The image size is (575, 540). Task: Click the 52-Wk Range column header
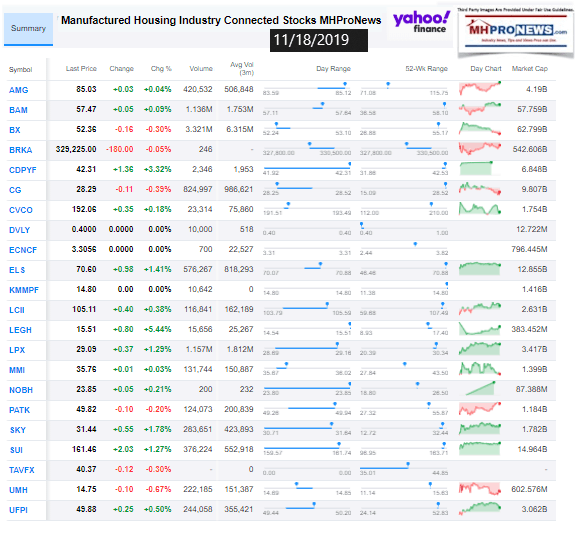(426, 69)
